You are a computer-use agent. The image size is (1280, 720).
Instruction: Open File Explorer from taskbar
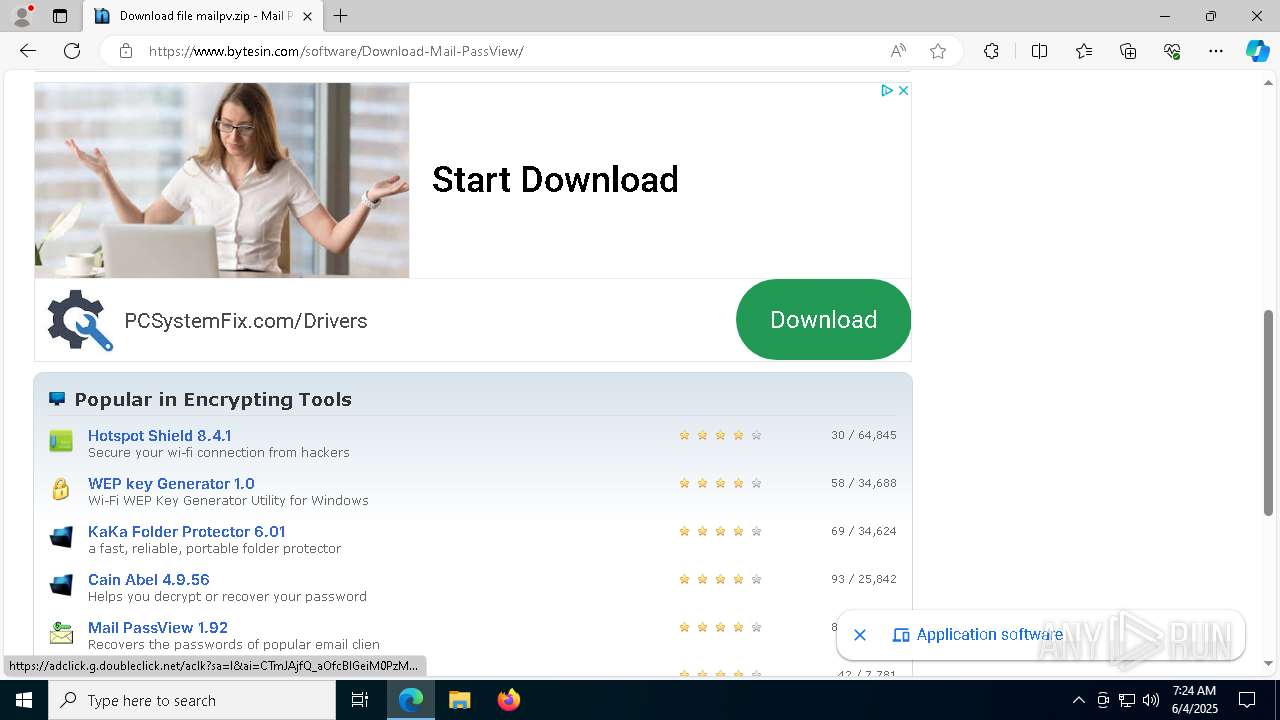tap(459, 700)
